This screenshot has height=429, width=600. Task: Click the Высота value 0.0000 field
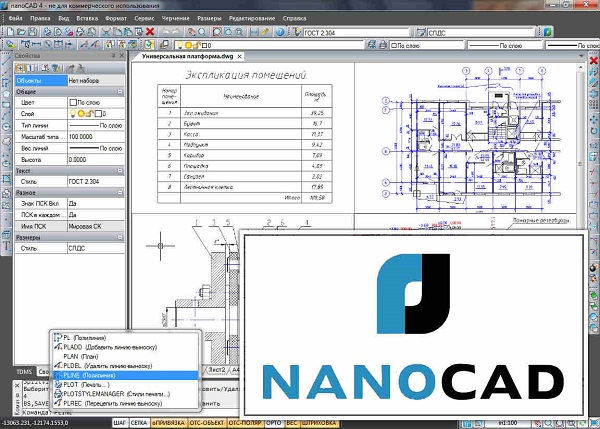click(x=96, y=160)
